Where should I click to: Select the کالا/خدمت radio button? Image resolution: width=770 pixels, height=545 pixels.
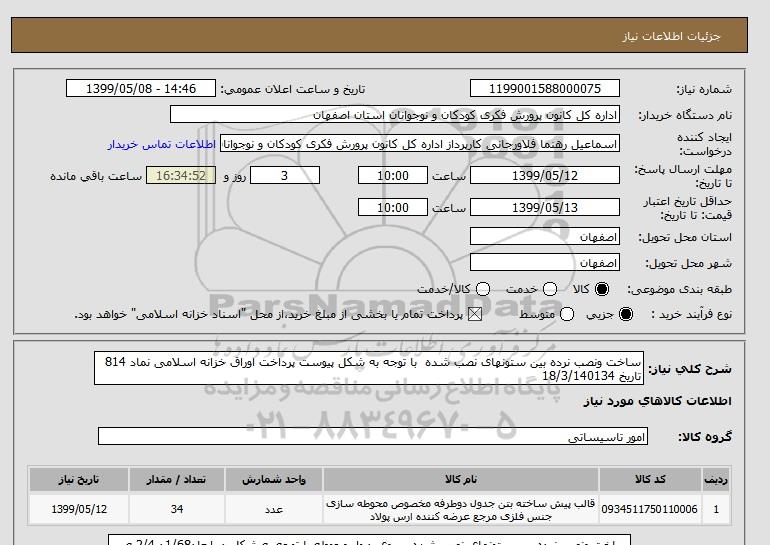coord(483,289)
